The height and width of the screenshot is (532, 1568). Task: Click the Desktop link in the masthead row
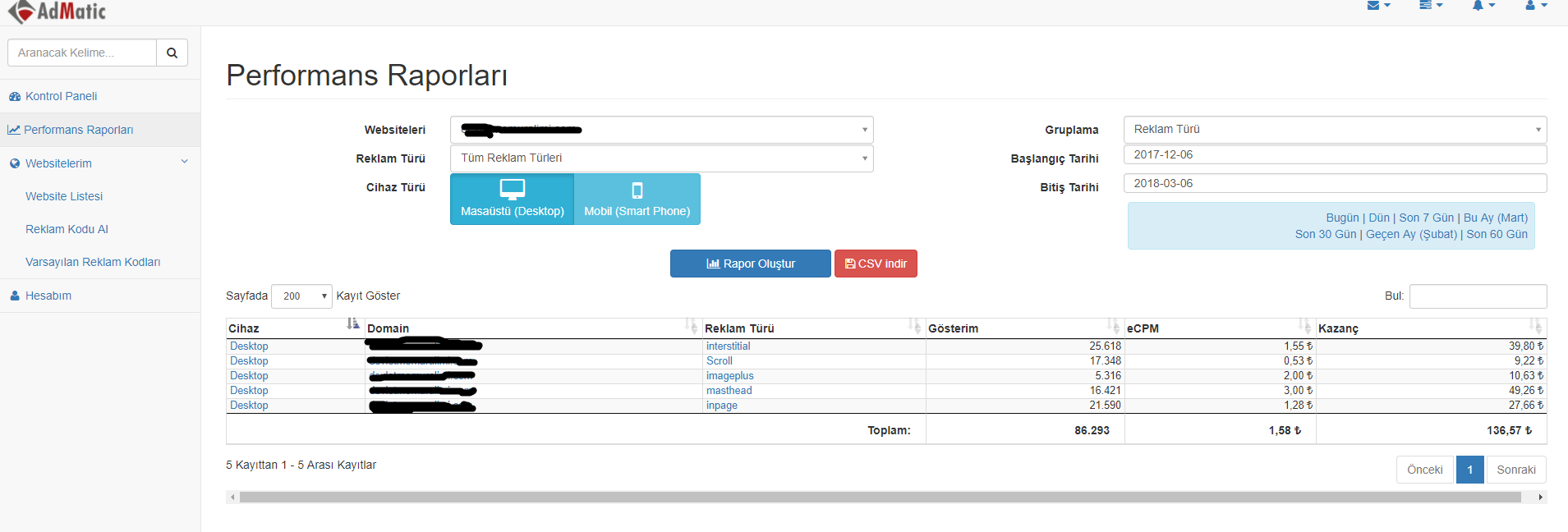(x=249, y=391)
